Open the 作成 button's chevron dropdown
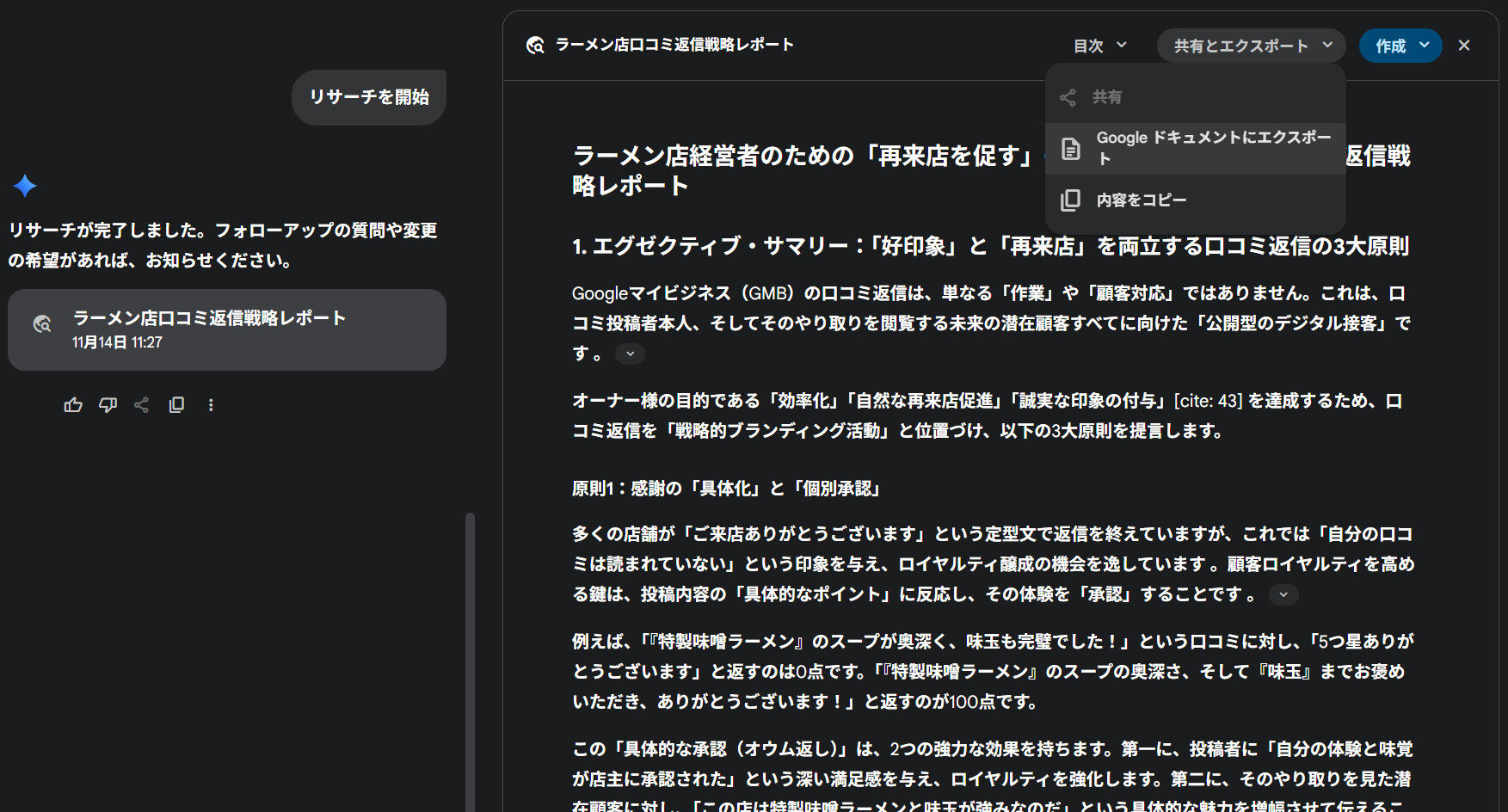The height and width of the screenshot is (812, 1508). tap(1424, 45)
